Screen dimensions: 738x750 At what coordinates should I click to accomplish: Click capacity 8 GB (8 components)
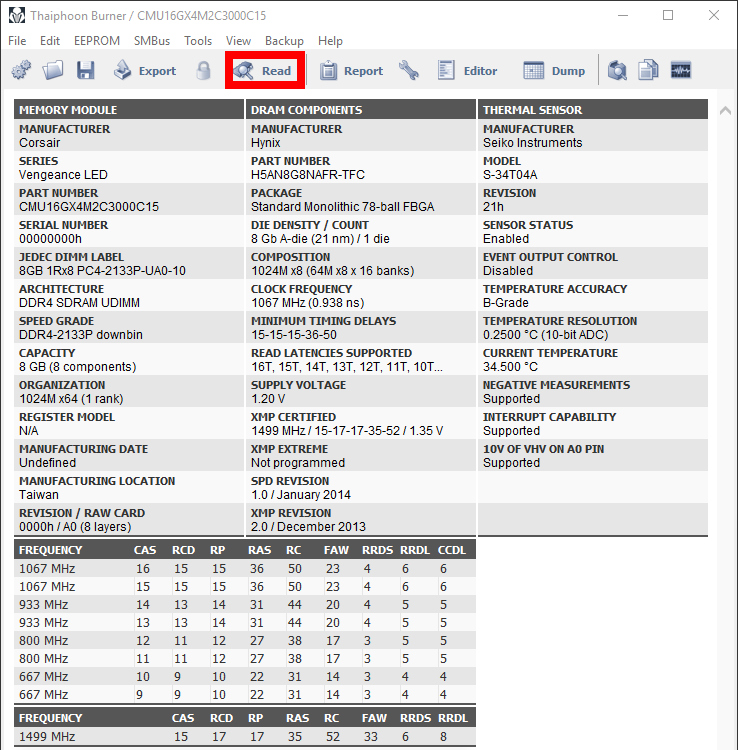(77, 367)
